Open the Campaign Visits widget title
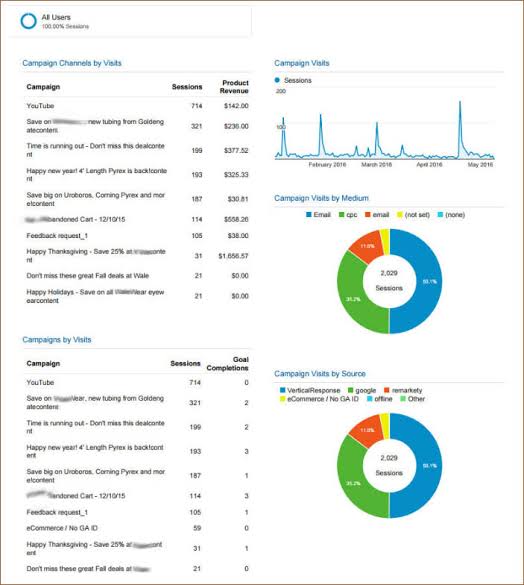 tap(302, 63)
